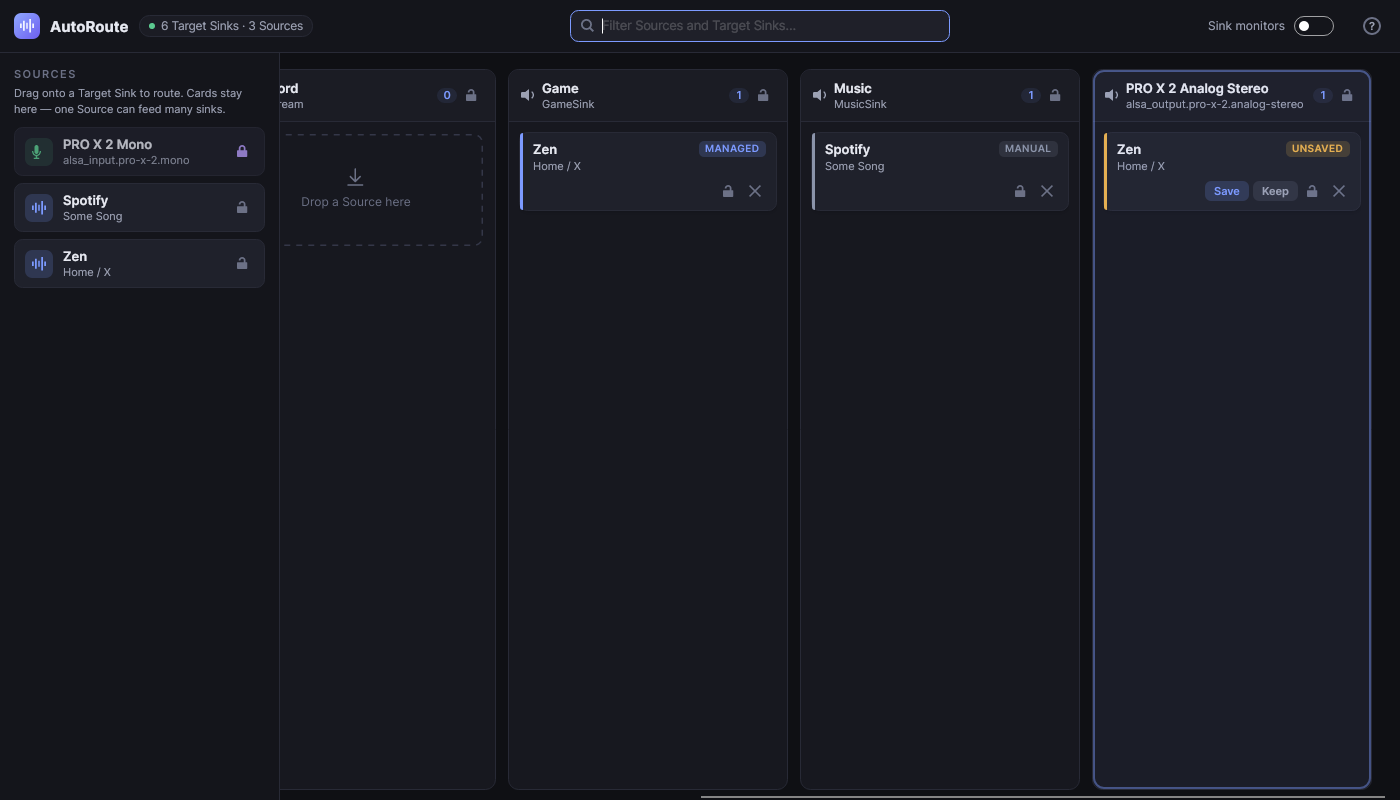1400x800 pixels.
Task: Focus the Filter Sources and Target Sinks field
Action: point(760,26)
